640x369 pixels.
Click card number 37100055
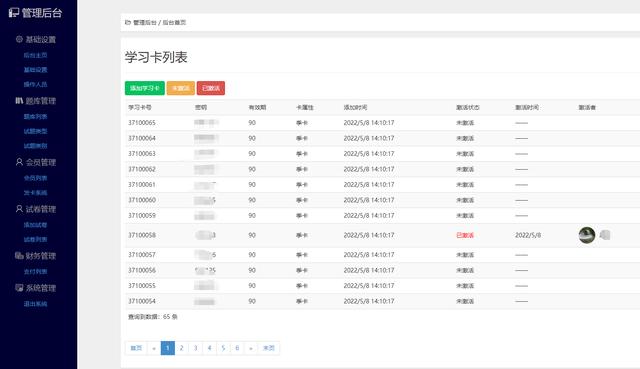142,286
